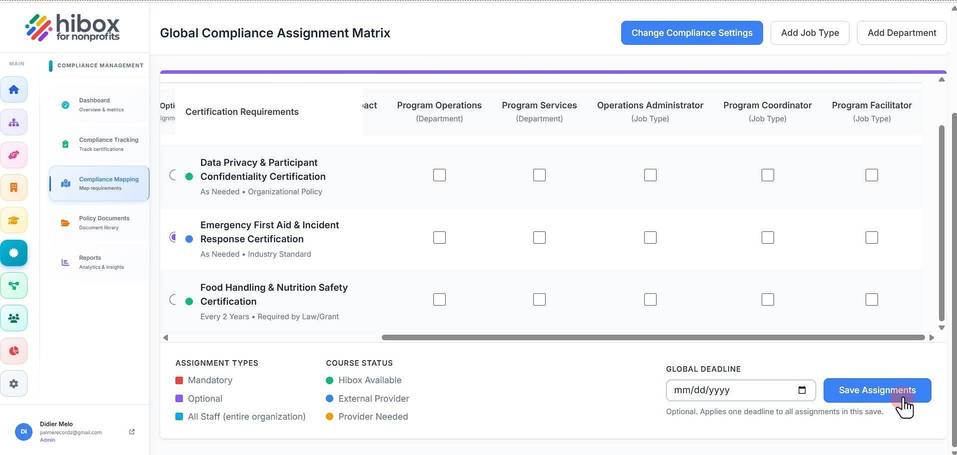The width and height of the screenshot is (957, 455).
Task: Click green status dot for Data Privacy certification
Action: tap(189, 177)
